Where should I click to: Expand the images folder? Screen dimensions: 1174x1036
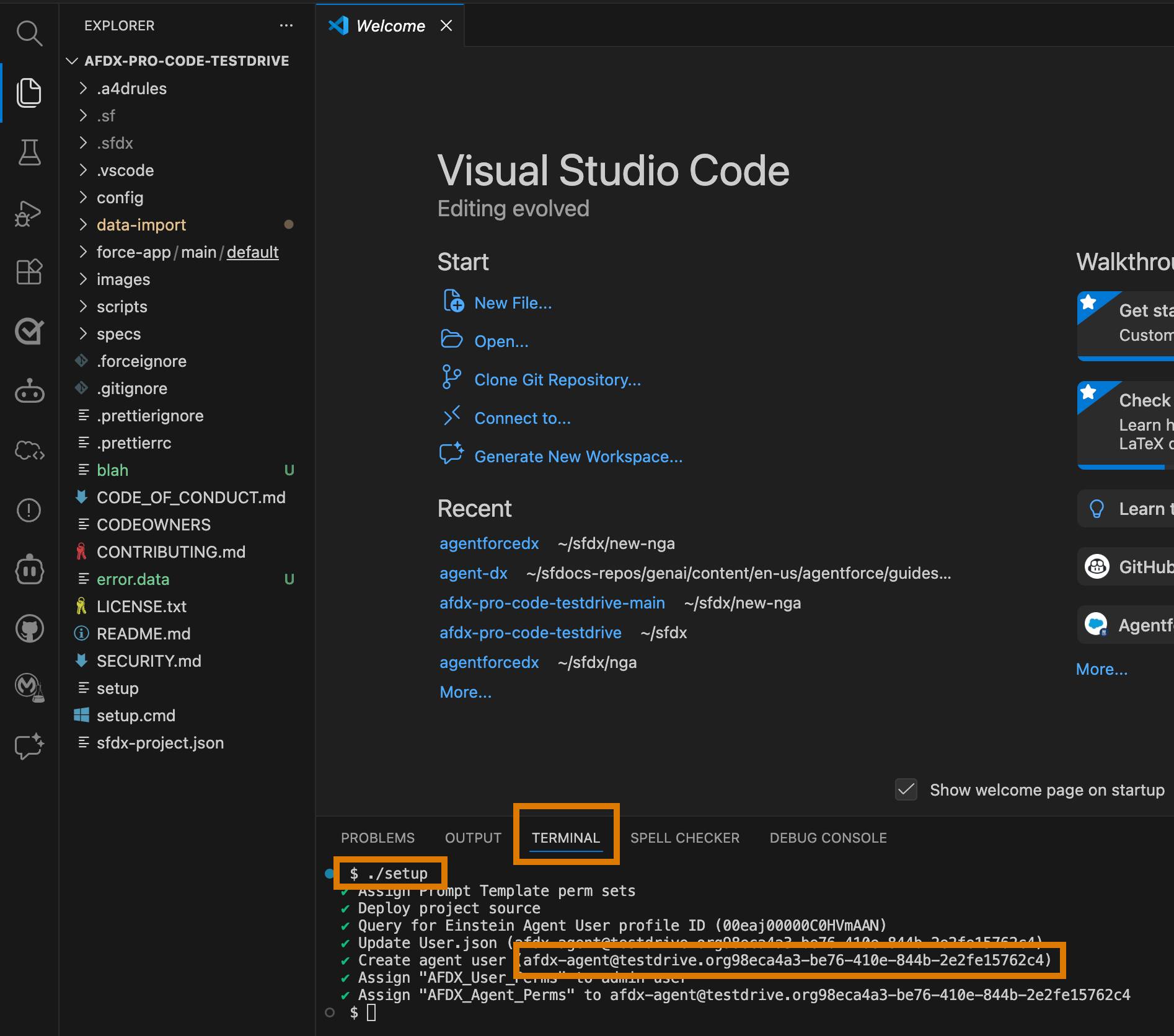[x=83, y=279]
